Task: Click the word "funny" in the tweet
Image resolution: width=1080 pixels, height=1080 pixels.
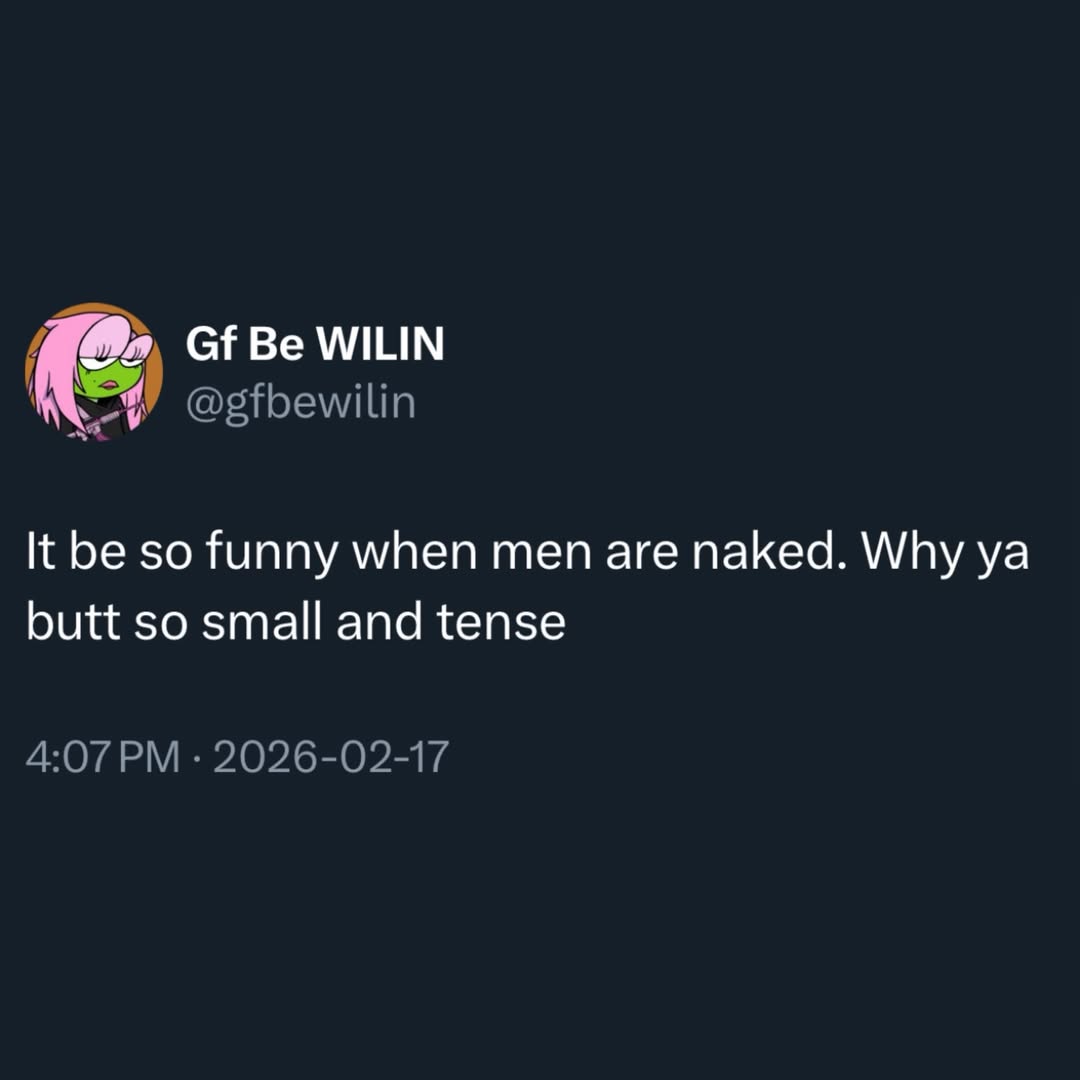Action: coord(271,554)
